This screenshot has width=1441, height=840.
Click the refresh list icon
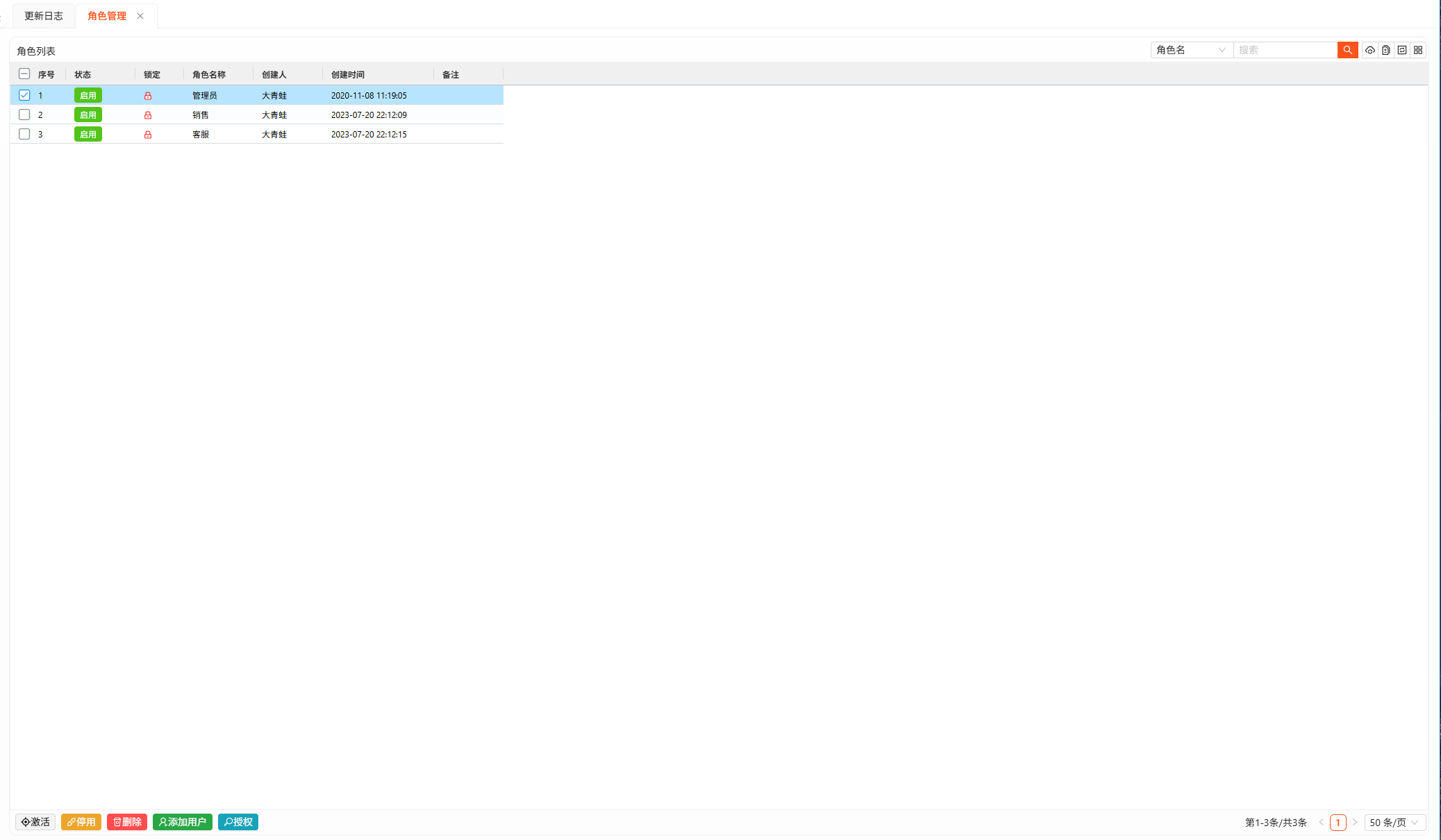coord(1401,50)
